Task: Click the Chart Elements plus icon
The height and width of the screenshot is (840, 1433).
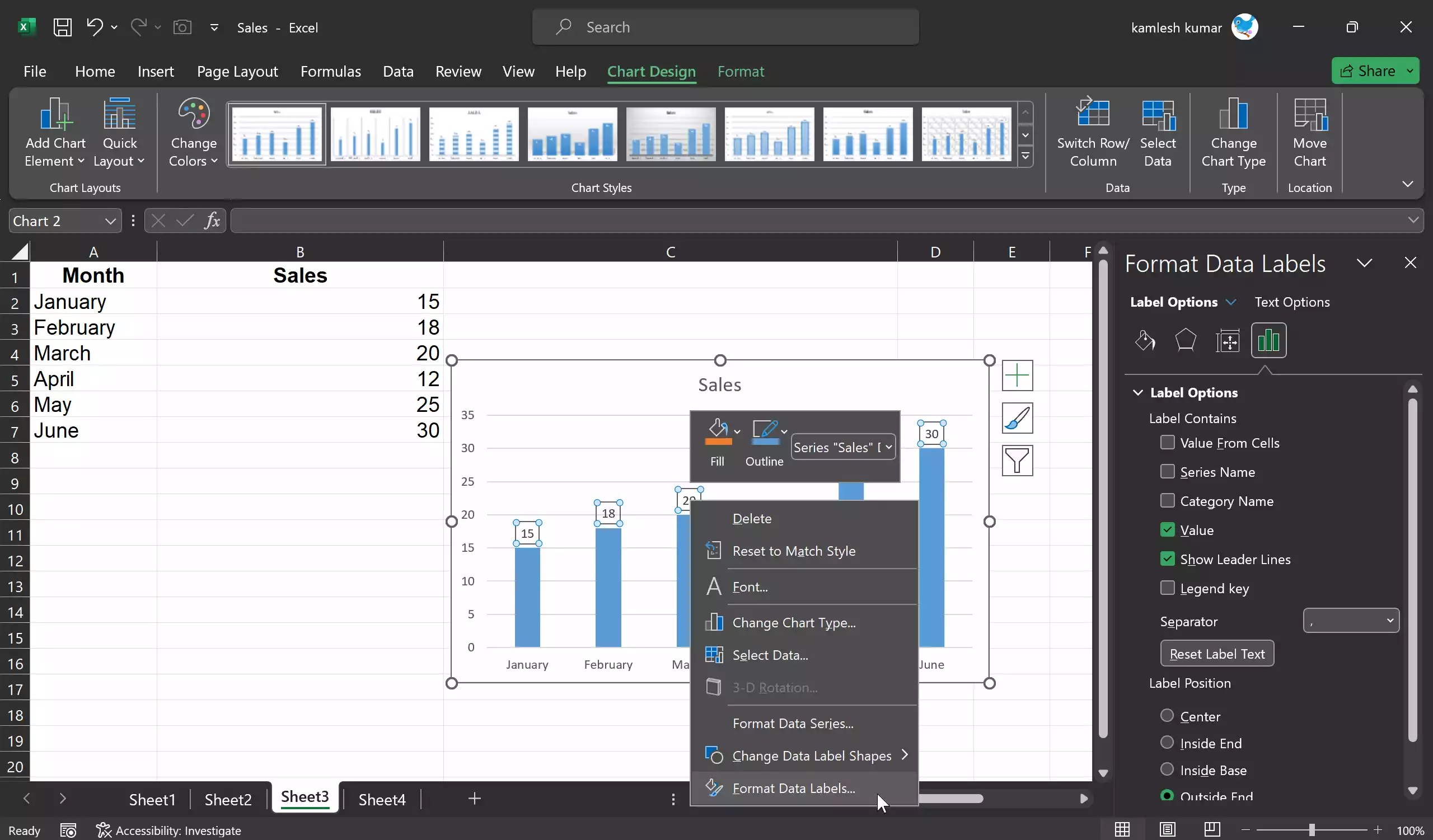Action: coord(1017,376)
